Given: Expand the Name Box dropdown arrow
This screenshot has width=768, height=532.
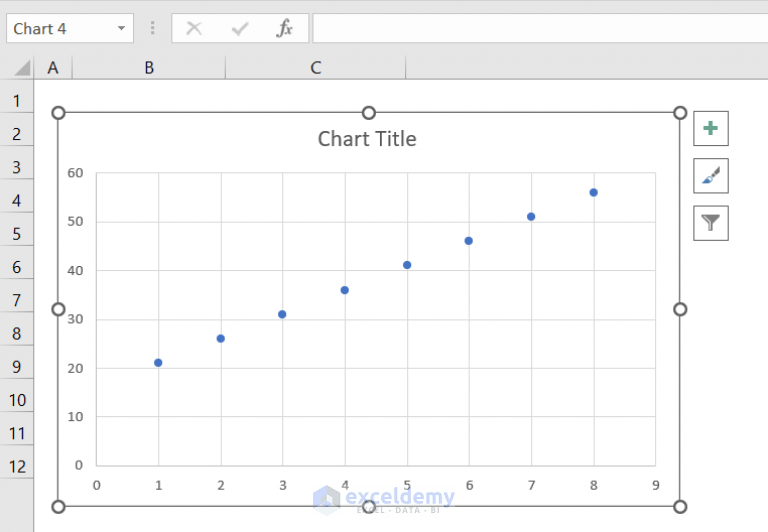Looking at the screenshot, I should (121, 28).
